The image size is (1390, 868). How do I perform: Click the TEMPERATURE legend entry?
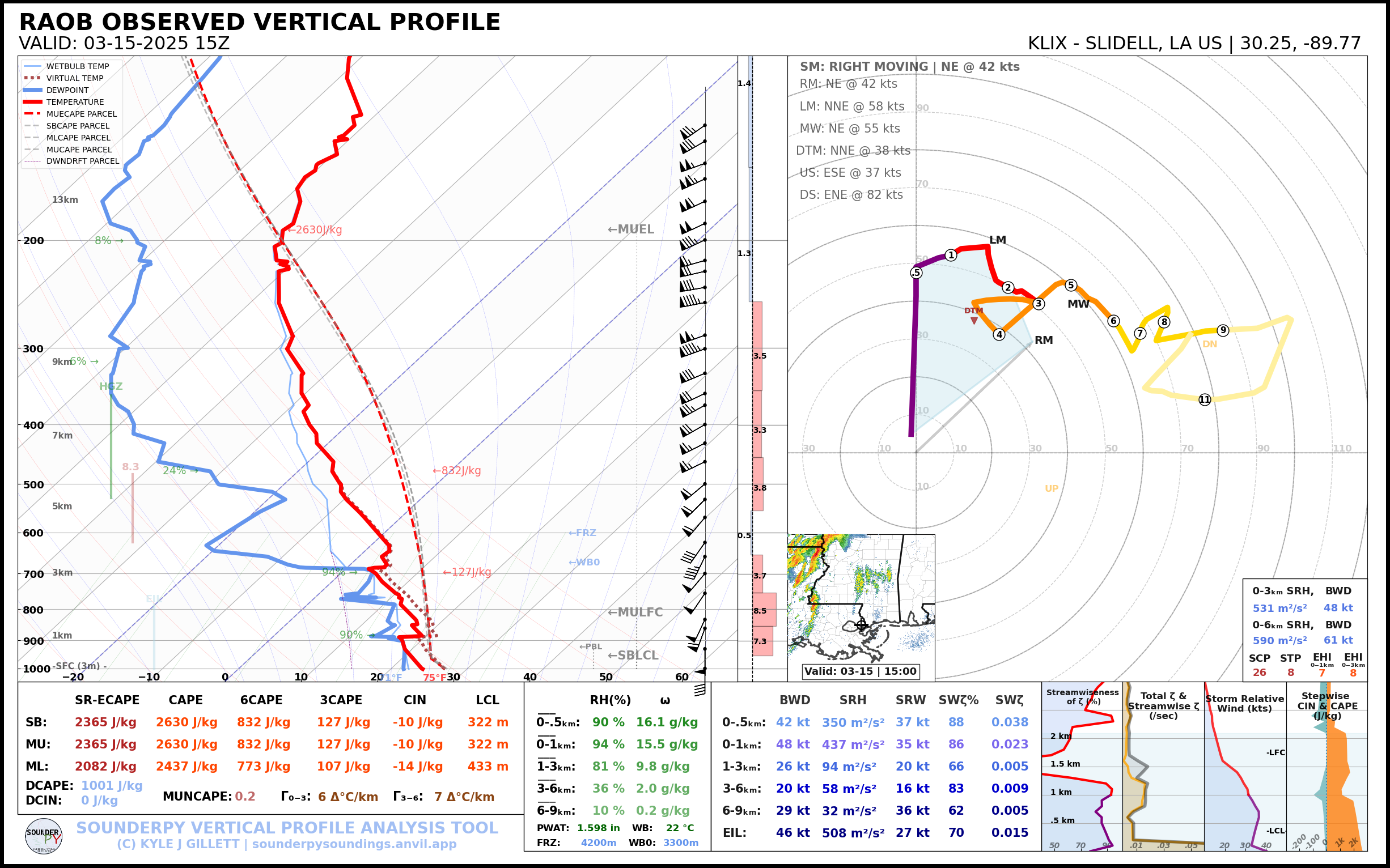(x=75, y=102)
